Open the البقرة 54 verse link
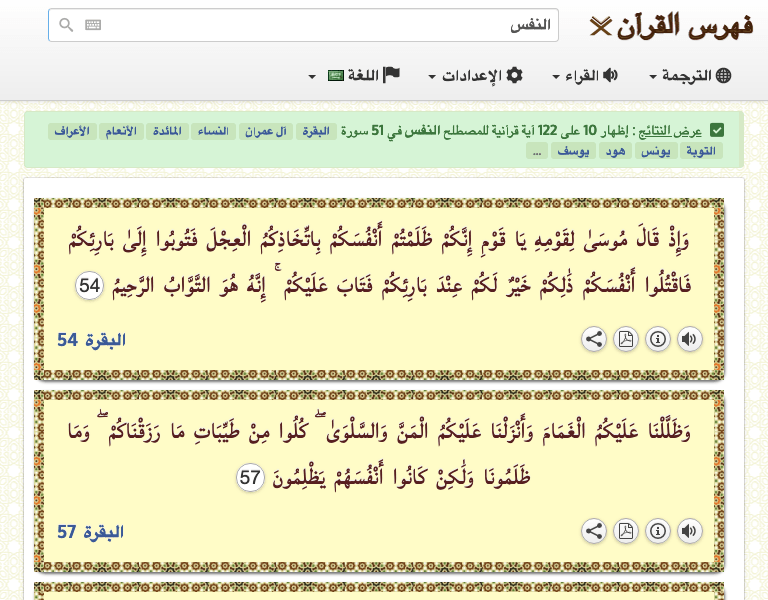Image resolution: width=768 pixels, height=600 pixels. tap(91, 340)
